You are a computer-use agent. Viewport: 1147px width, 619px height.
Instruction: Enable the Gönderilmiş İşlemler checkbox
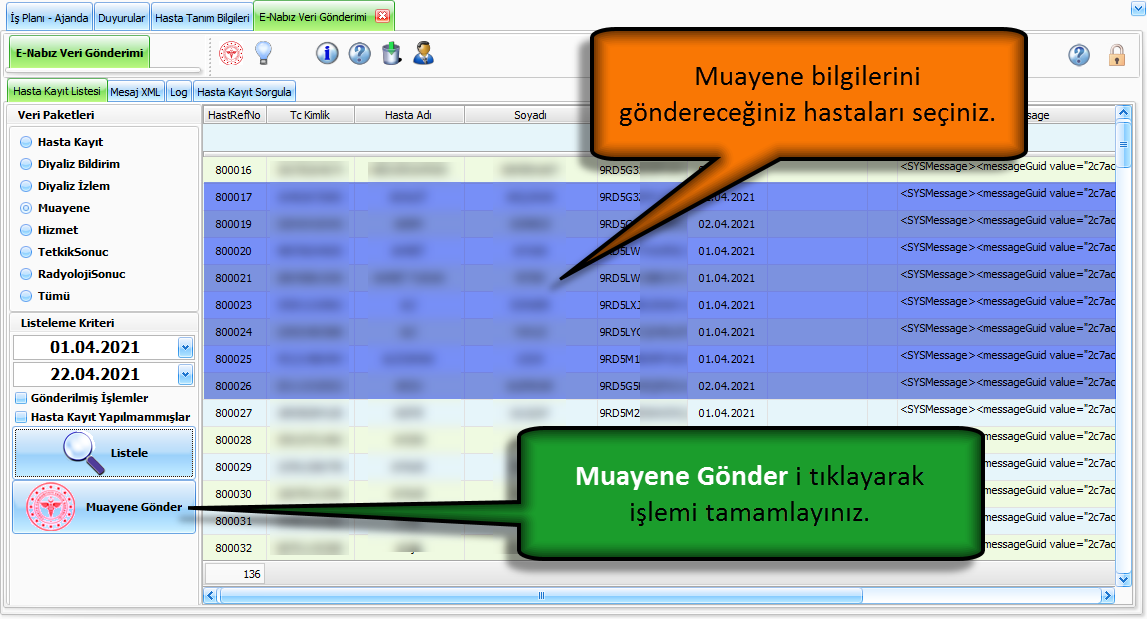tap(22, 398)
